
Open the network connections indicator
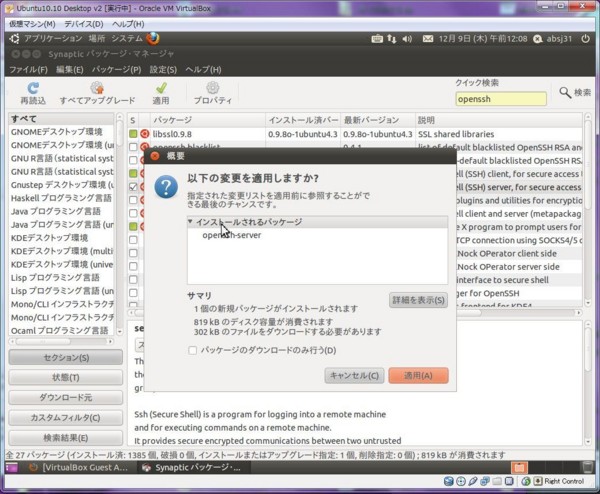coord(391,39)
